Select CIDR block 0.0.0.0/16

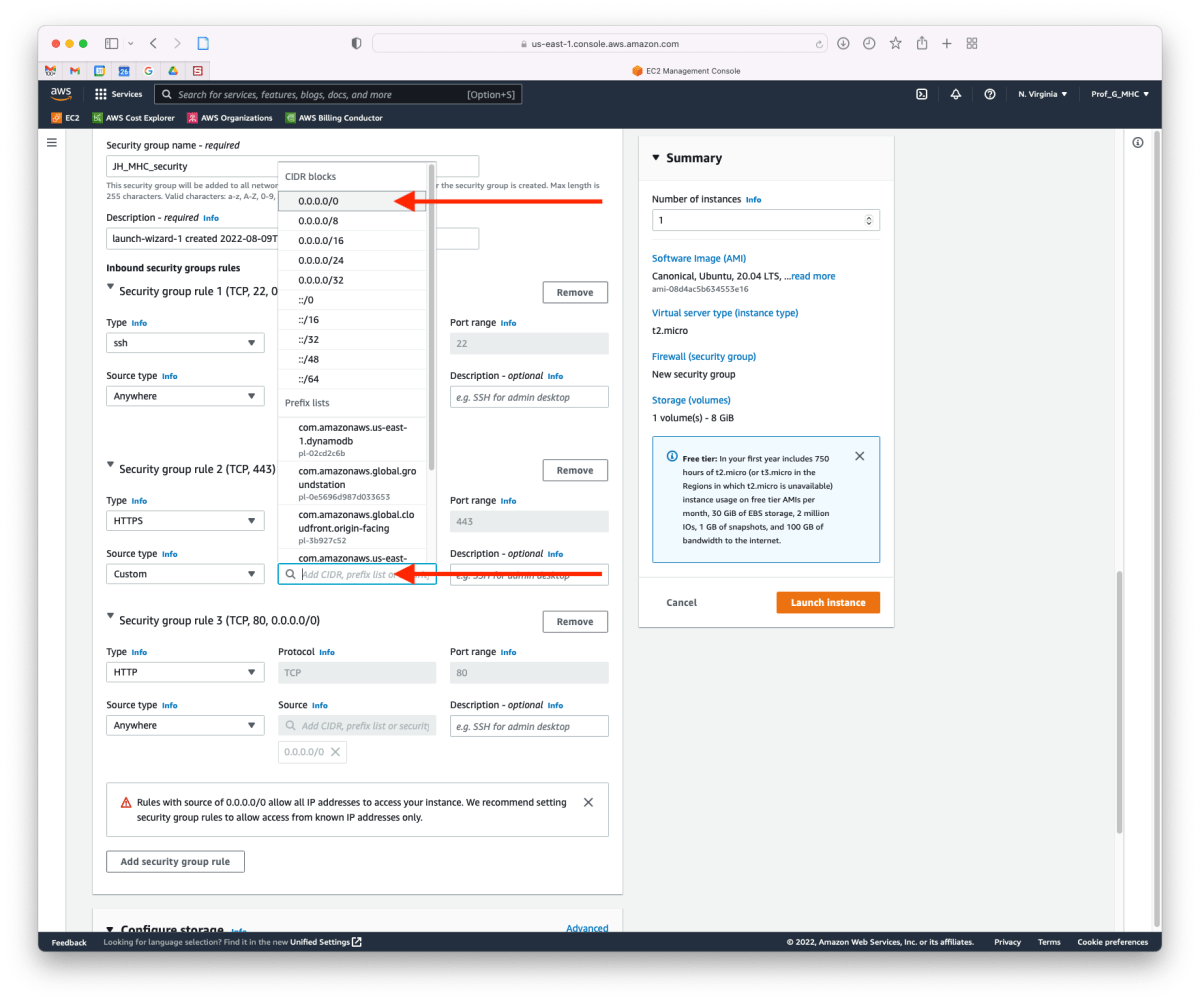coord(353,240)
